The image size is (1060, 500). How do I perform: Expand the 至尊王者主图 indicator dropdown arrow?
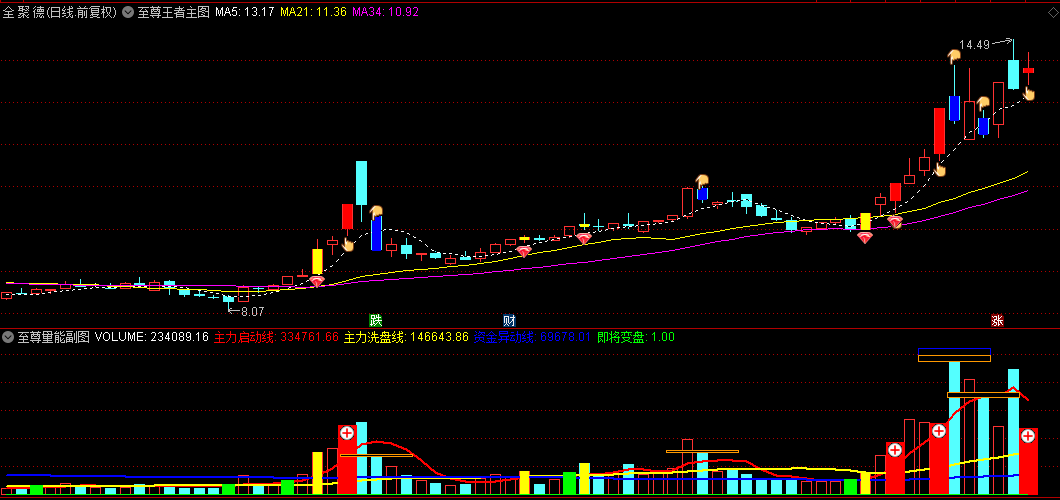(x=128, y=12)
